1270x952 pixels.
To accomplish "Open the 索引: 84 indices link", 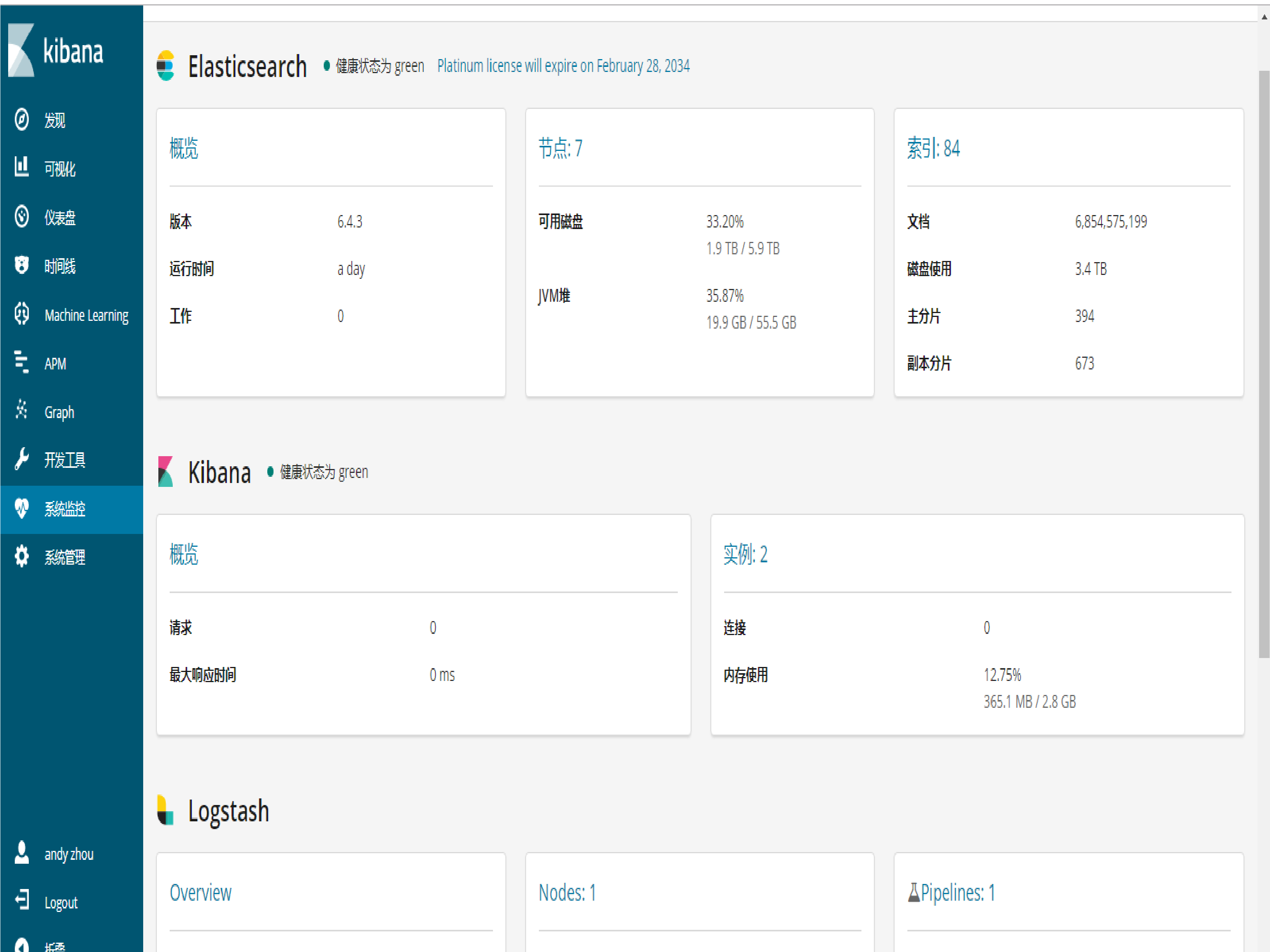I will [x=933, y=148].
